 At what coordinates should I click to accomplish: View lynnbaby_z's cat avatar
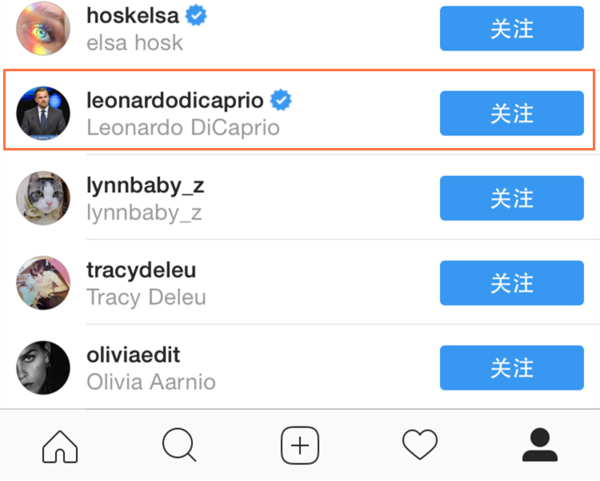click(x=44, y=198)
